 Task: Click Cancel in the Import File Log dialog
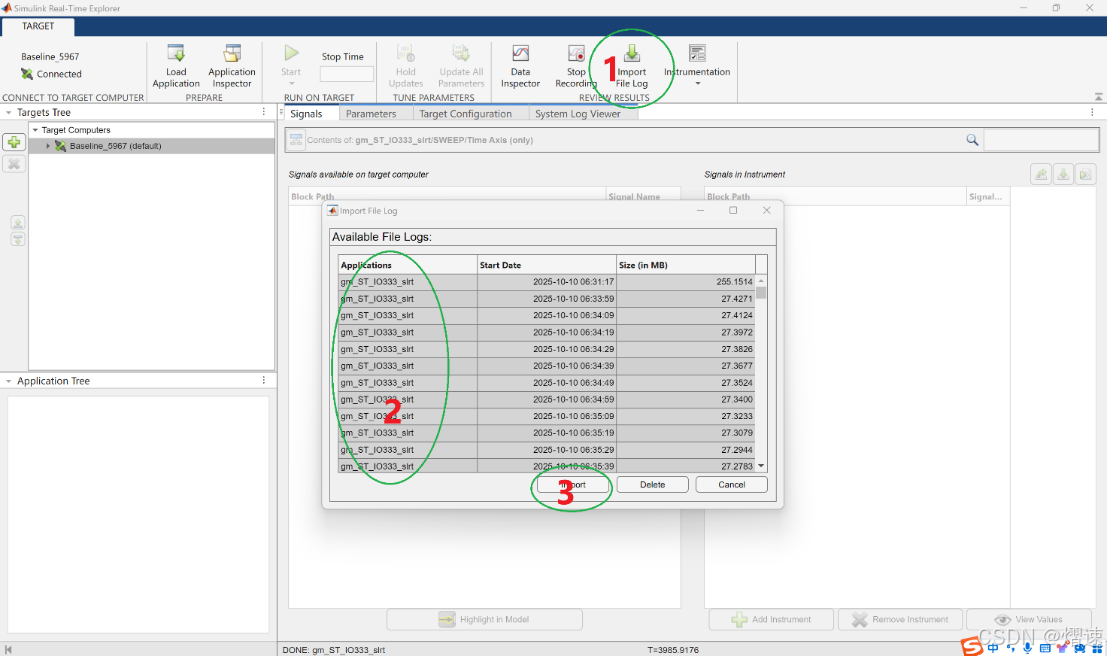coord(731,485)
